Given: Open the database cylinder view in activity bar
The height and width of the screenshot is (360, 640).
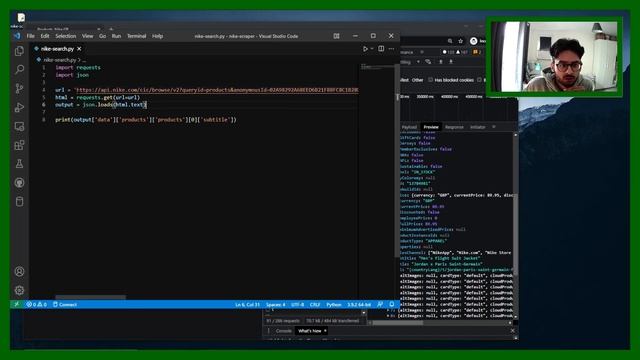Looking at the screenshot, I should point(19,201).
